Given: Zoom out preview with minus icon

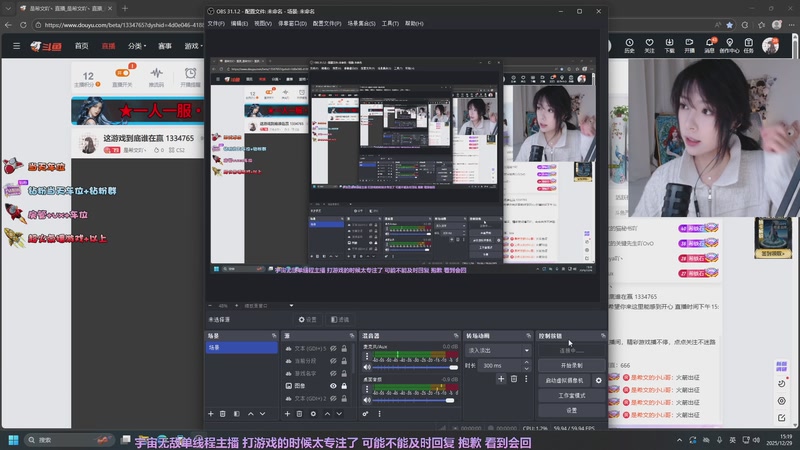Looking at the screenshot, I should [210, 306].
